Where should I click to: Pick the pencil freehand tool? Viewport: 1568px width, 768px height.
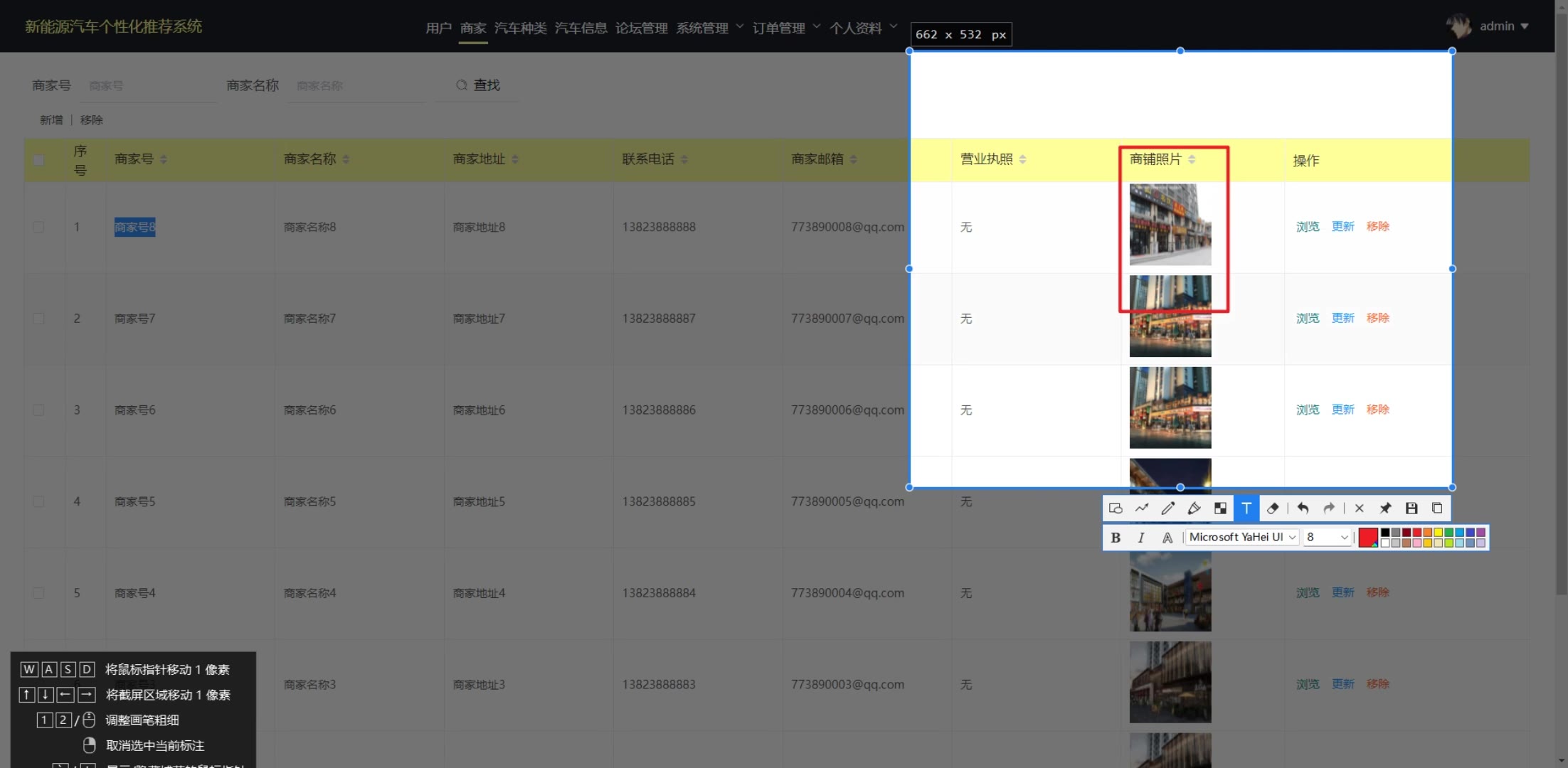[1168, 508]
